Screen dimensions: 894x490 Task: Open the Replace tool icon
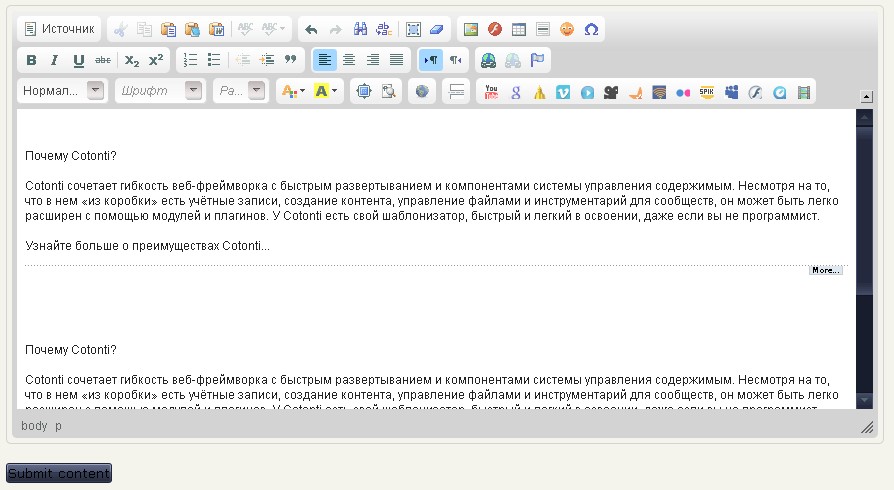(x=384, y=29)
